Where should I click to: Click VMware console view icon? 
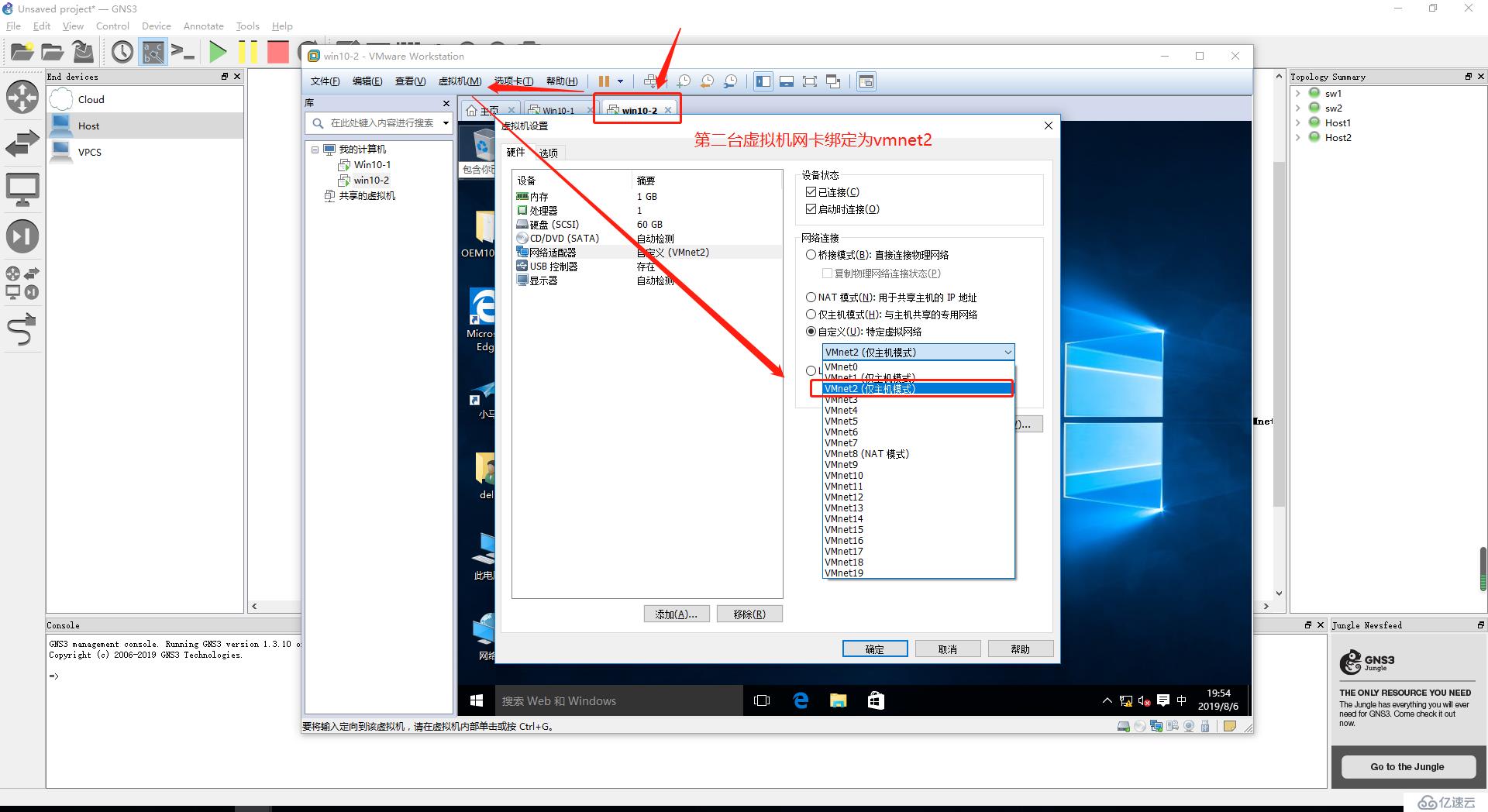click(x=866, y=81)
